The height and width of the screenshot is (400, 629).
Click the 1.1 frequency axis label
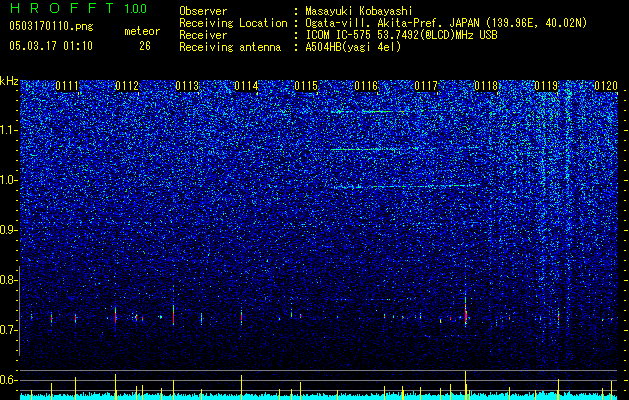point(8,130)
